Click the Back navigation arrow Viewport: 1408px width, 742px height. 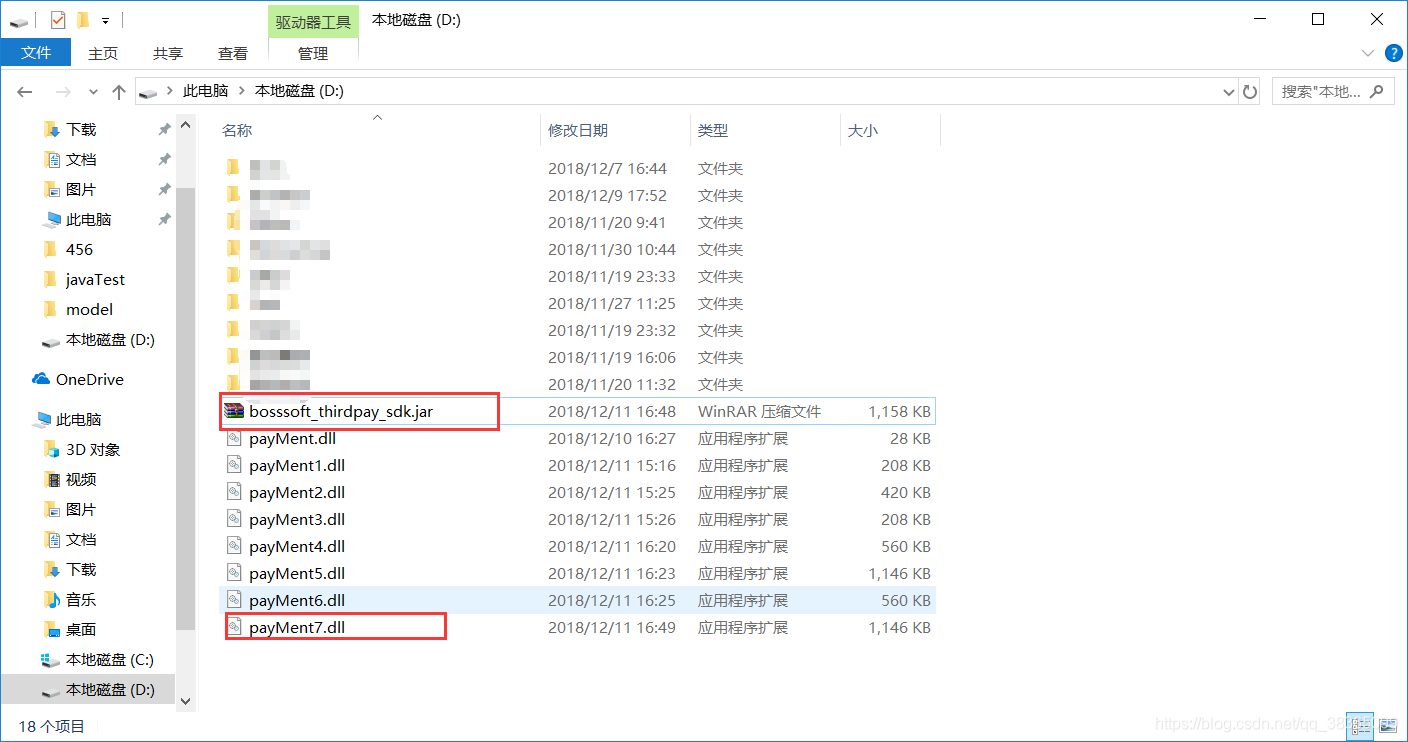pos(25,92)
